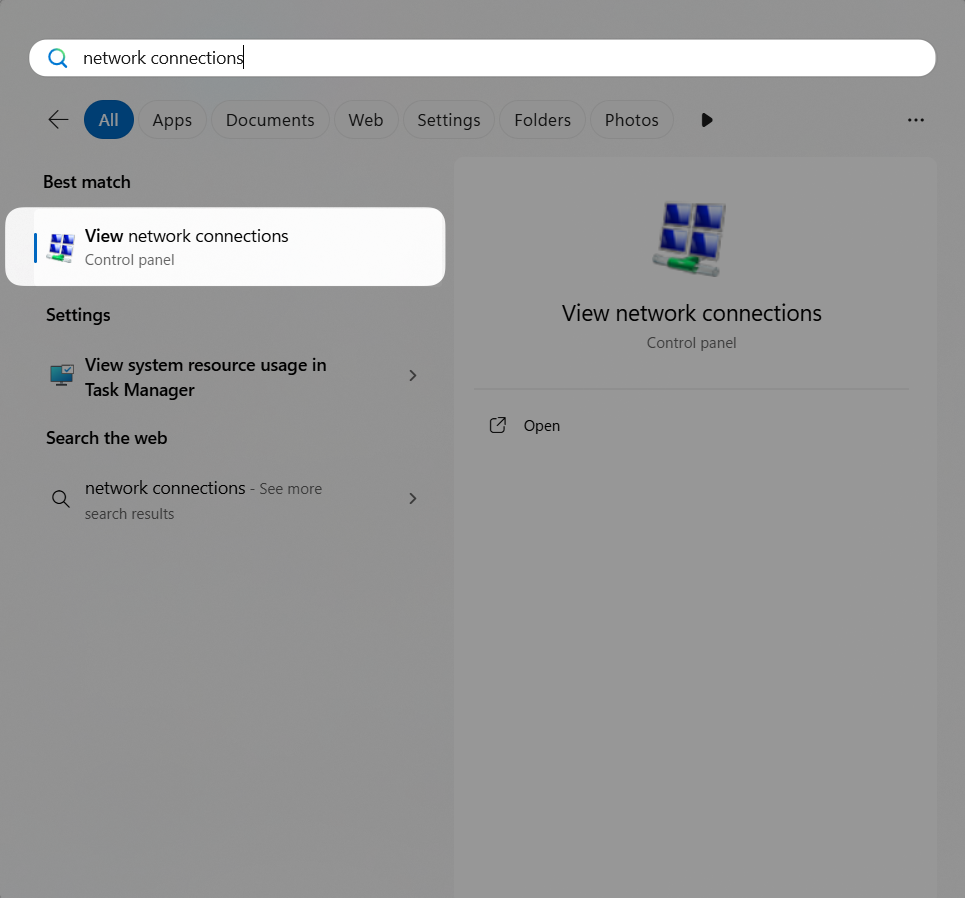Image resolution: width=965 pixels, height=898 pixels.
Task: Click the View network connections title in preview
Action: click(x=691, y=313)
